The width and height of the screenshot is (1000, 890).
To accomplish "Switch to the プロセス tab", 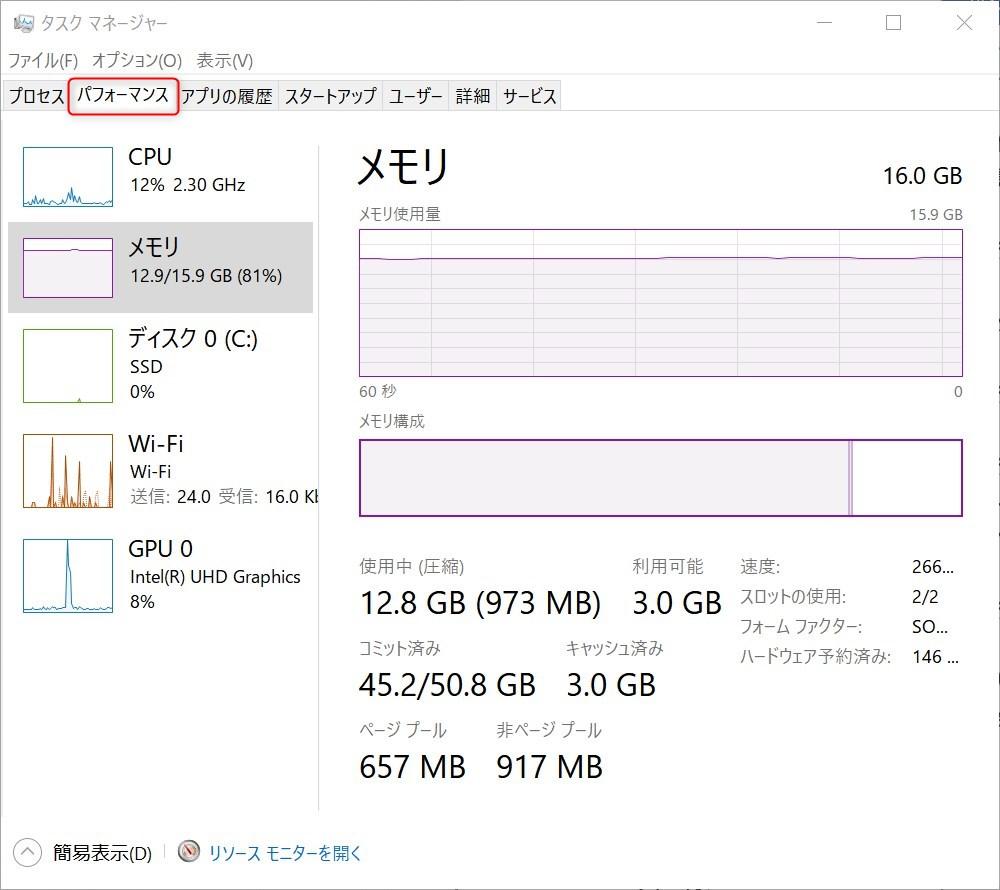I will click(x=35, y=95).
